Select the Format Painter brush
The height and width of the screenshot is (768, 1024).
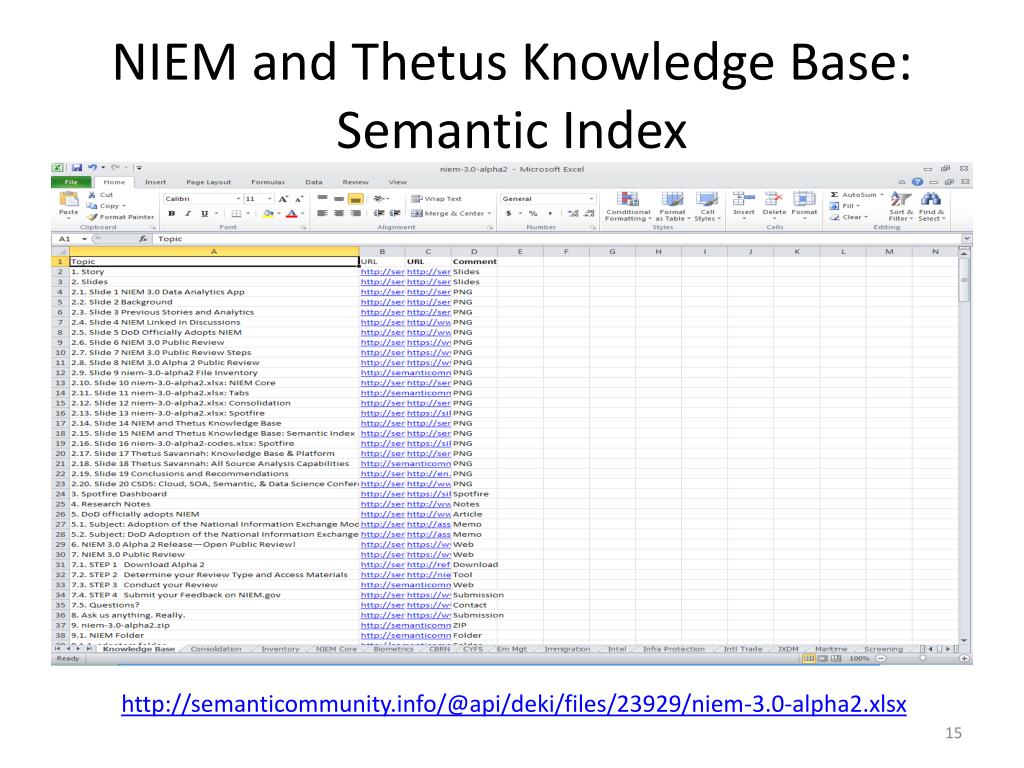click(x=92, y=217)
